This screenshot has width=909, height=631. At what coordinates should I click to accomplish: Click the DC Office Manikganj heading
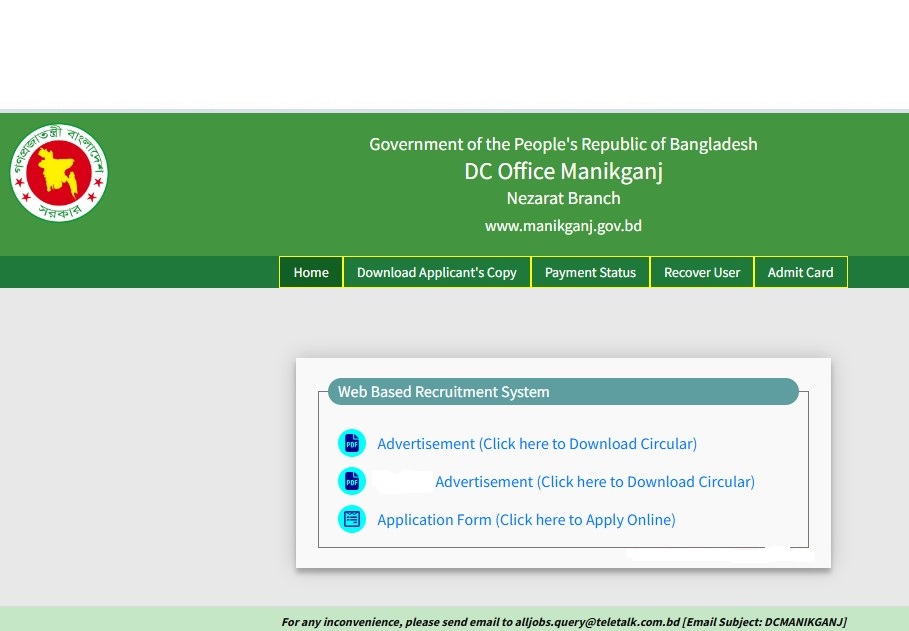pos(563,171)
